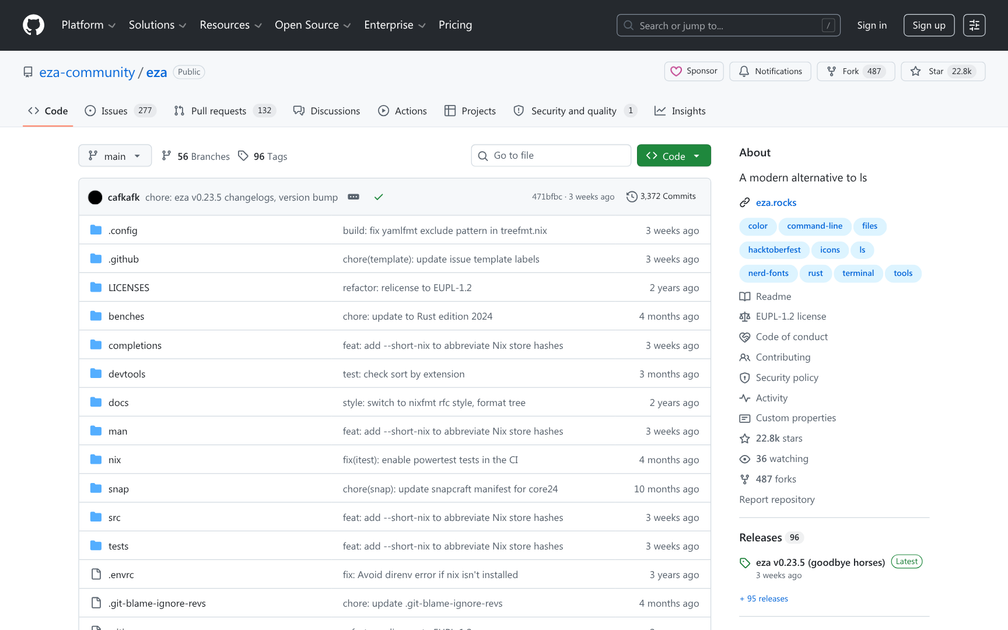This screenshot has width=1008, height=630.
Task: Click the Sign up button
Action: point(928,25)
